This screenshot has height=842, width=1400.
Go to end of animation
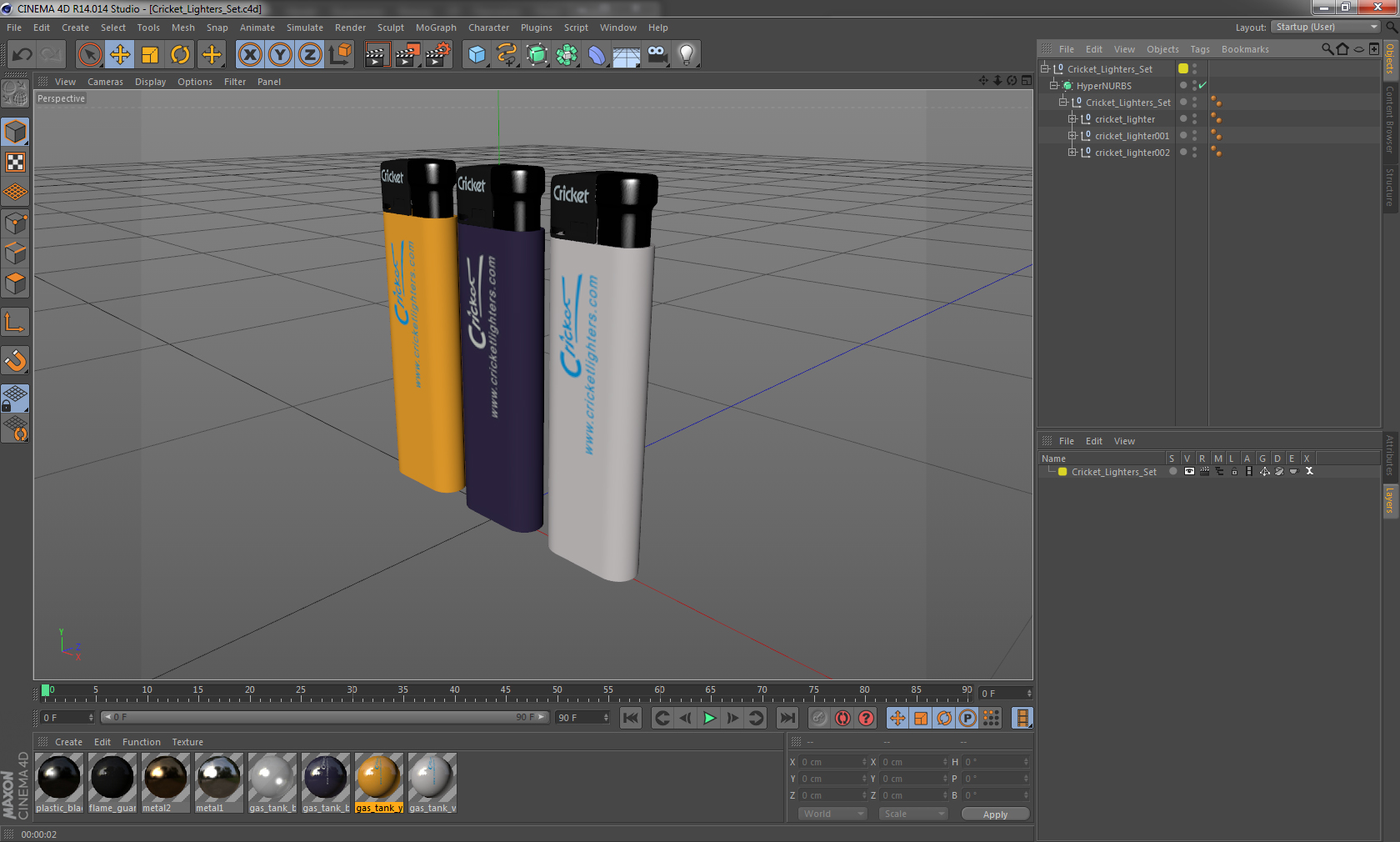point(787,718)
